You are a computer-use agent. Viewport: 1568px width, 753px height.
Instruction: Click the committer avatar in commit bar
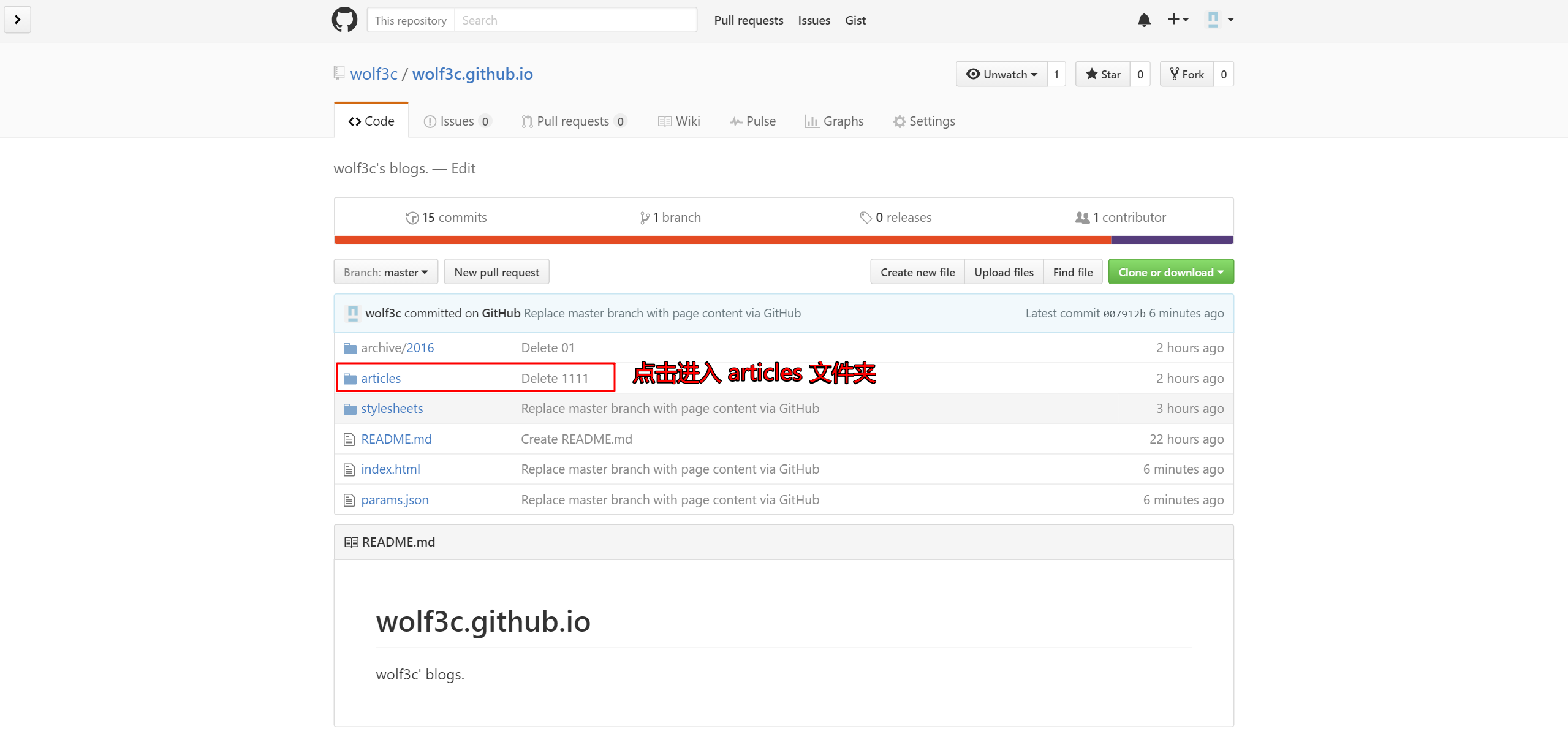coord(353,313)
